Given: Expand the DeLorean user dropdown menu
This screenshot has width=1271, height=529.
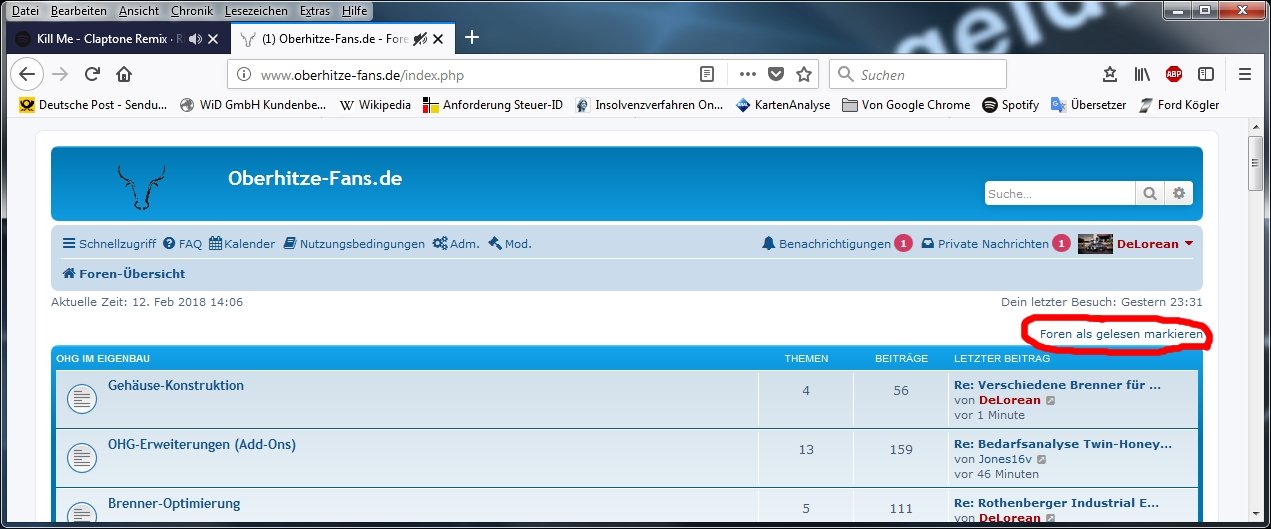Looking at the screenshot, I should [x=1188, y=244].
